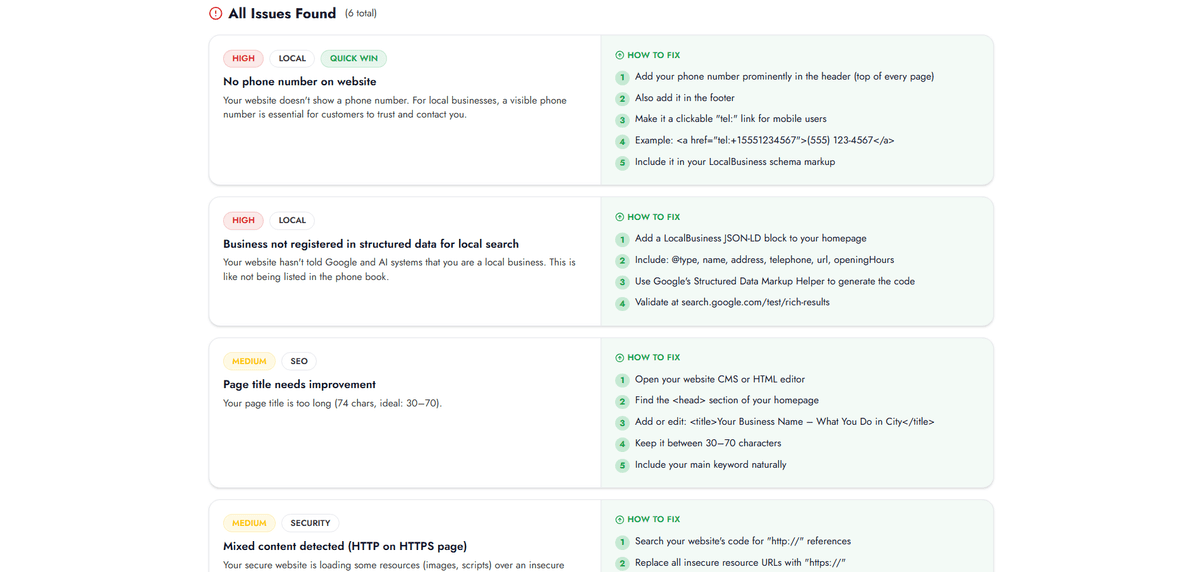Select the LOCAL tag on the phone number issue
1200x572 pixels.
coord(292,59)
